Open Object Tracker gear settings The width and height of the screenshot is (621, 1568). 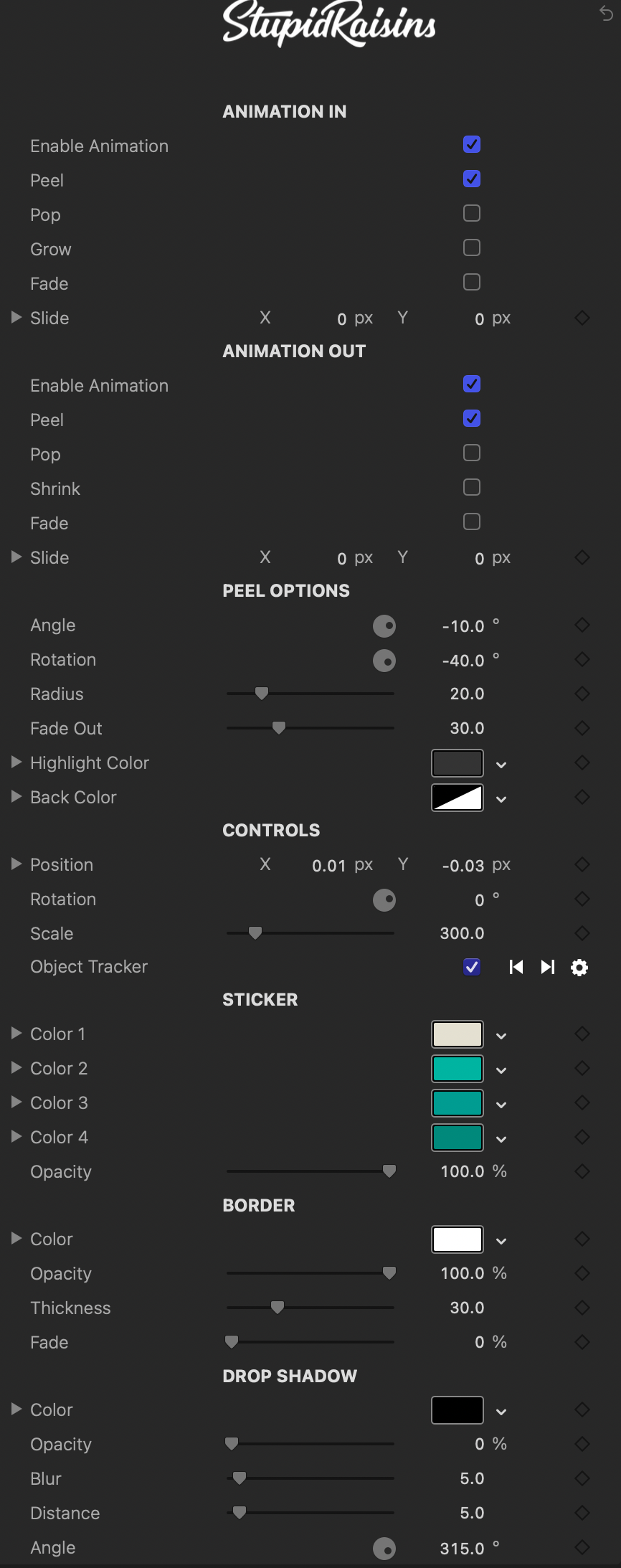[x=579, y=968]
